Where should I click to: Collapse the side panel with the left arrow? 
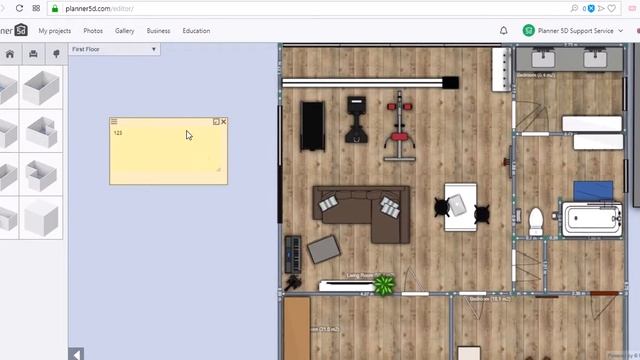pos(76,354)
